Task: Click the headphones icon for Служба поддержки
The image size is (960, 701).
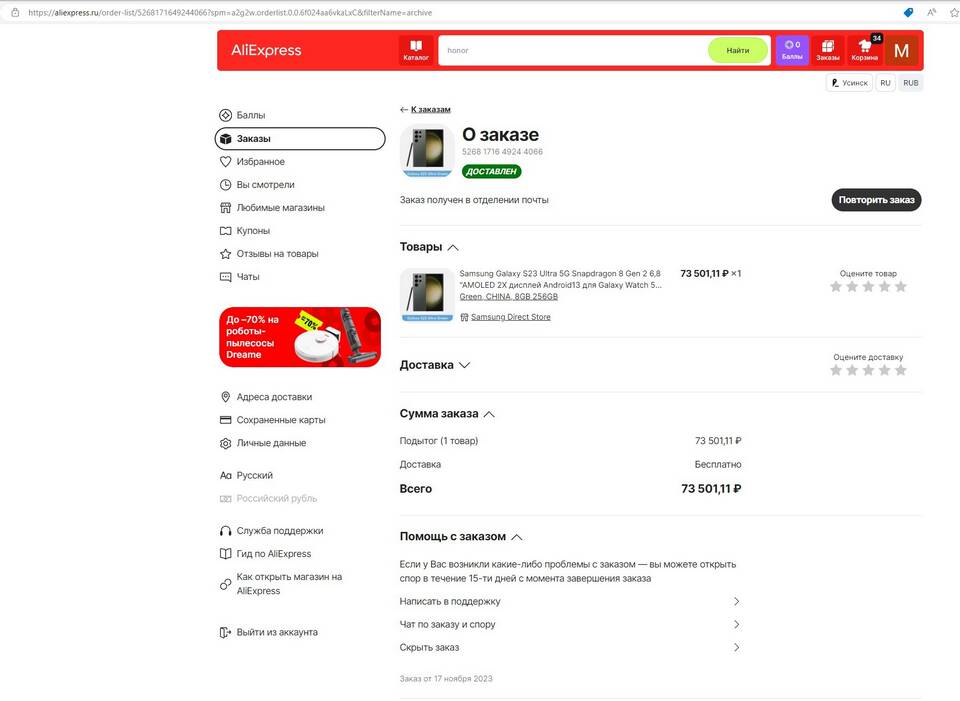Action: (x=225, y=531)
